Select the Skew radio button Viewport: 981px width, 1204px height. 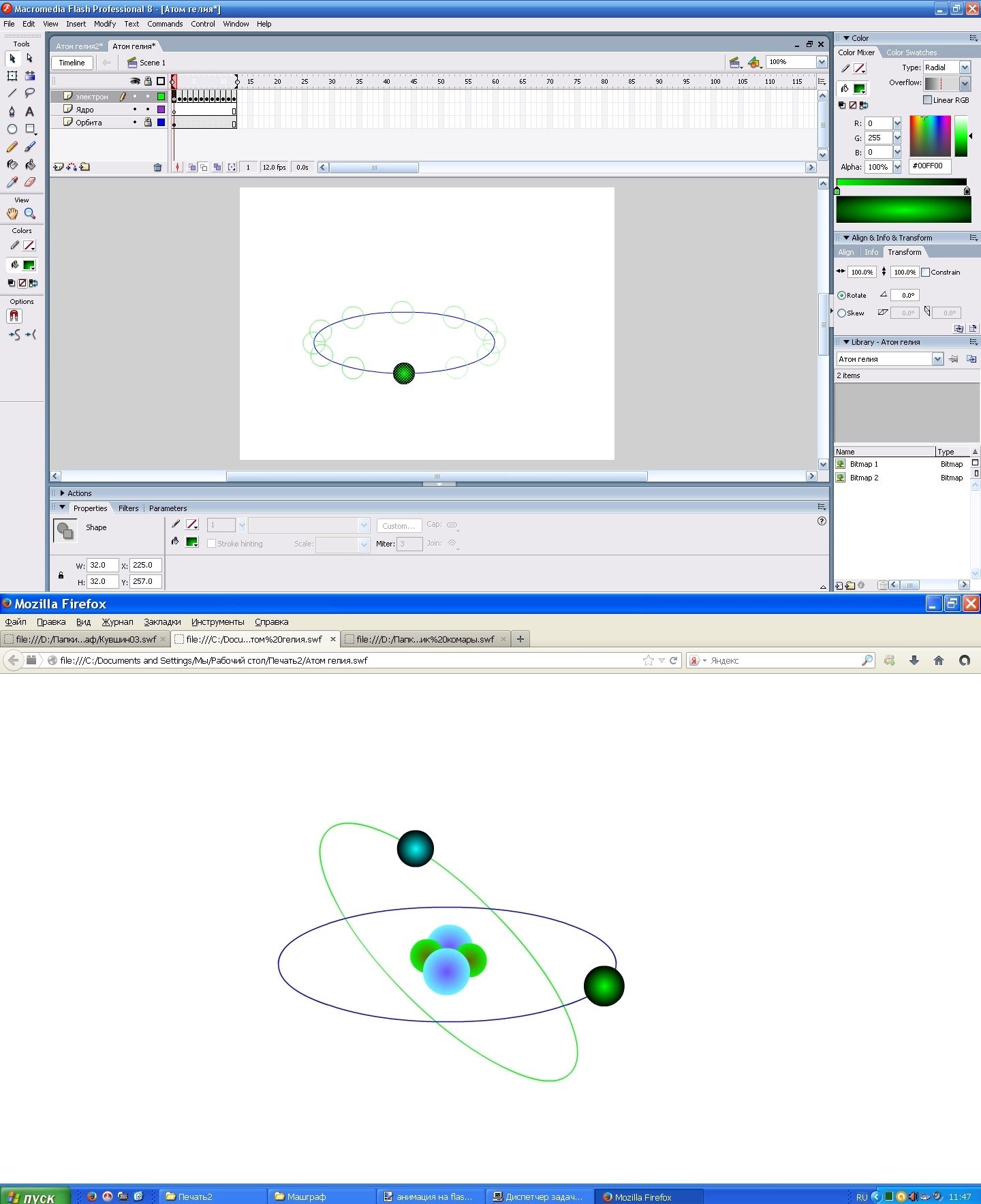(842, 313)
